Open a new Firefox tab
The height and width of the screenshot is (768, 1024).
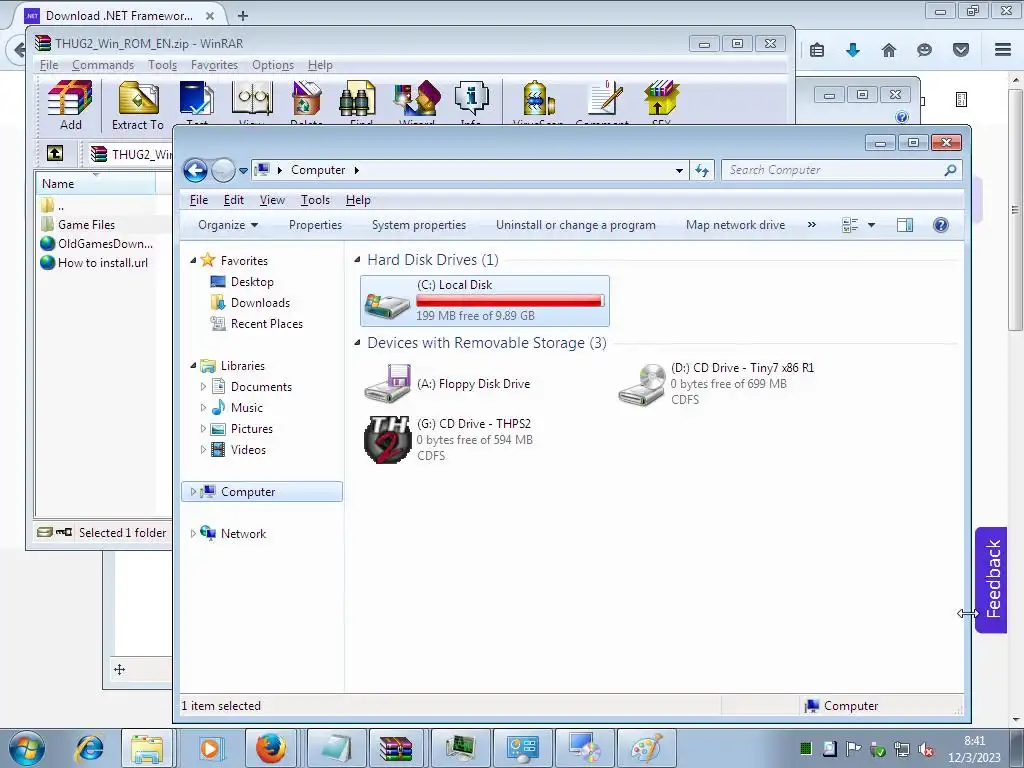(x=242, y=16)
